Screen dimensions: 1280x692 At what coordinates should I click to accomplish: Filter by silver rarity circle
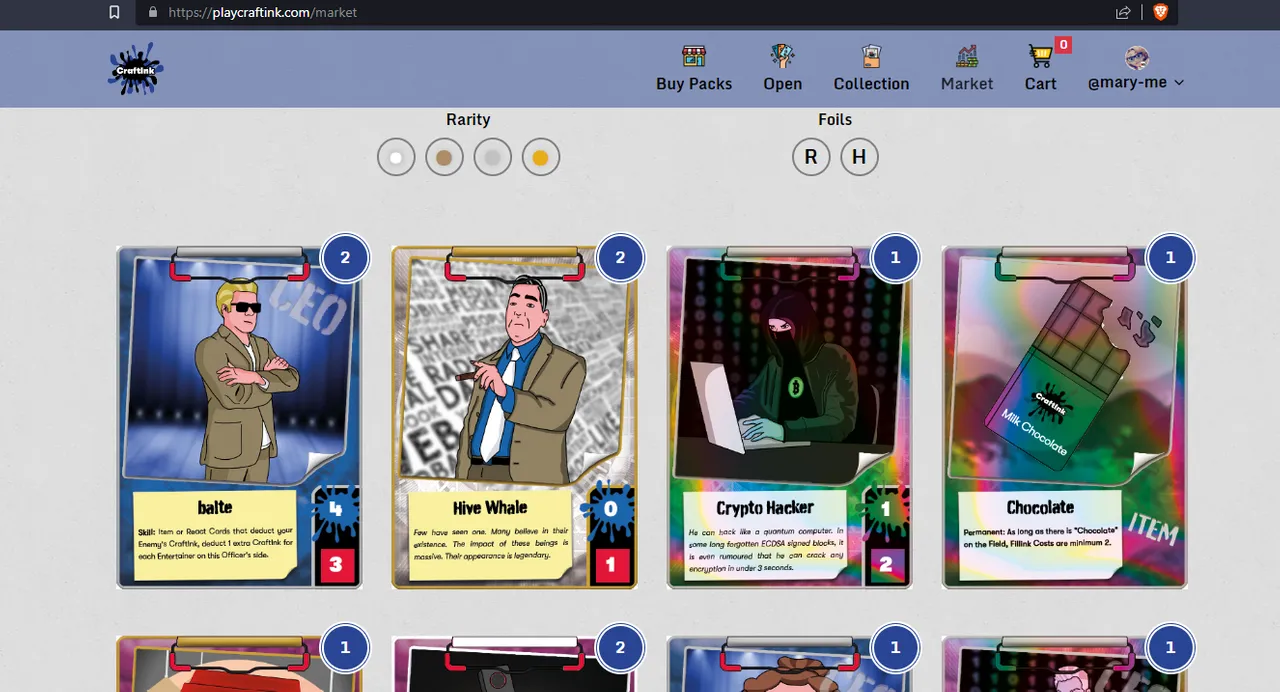point(492,157)
